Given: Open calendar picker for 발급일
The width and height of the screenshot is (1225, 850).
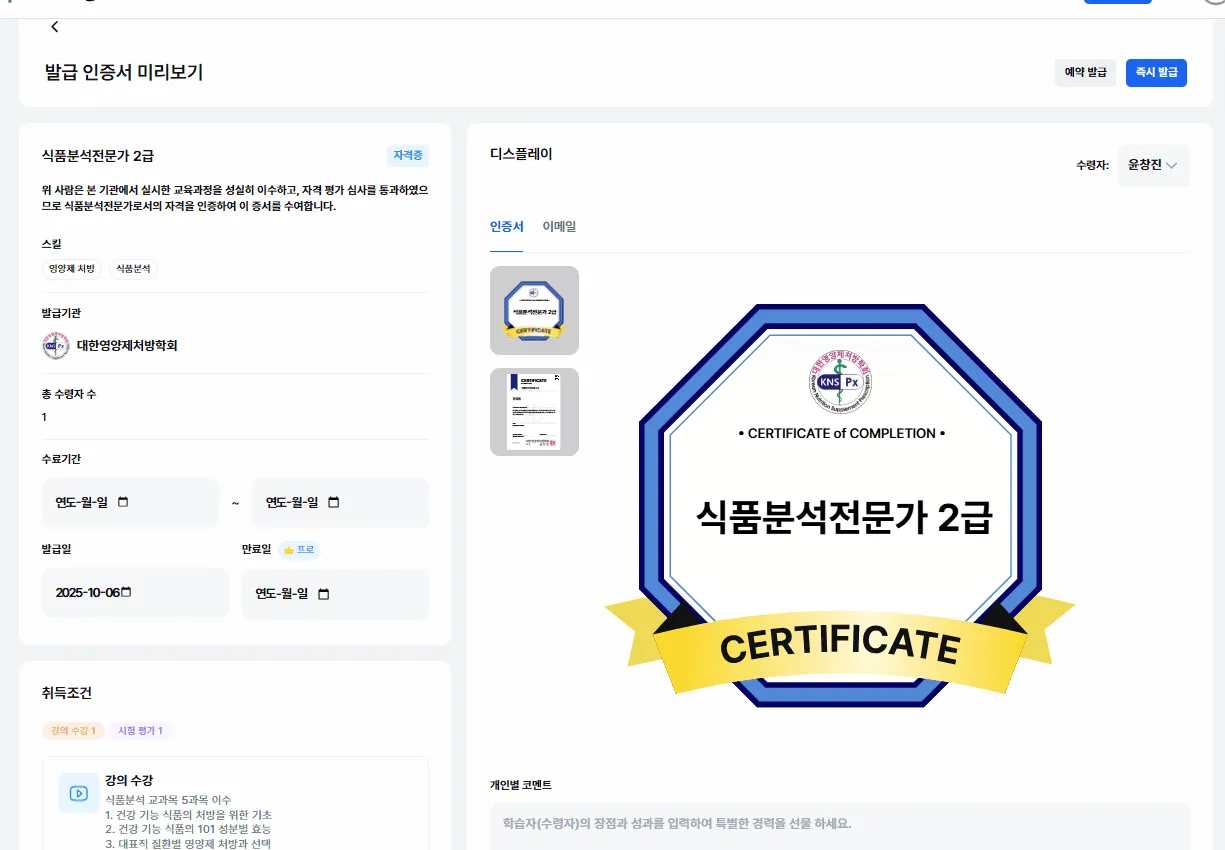Looking at the screenshot, I should (x=126, y=592).
